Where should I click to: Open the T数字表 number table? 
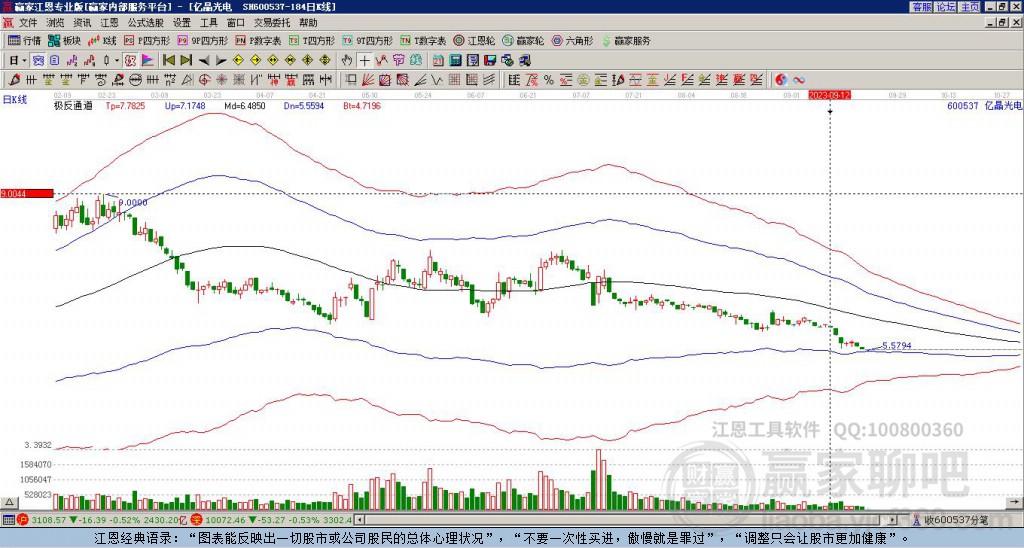[423, 40]
